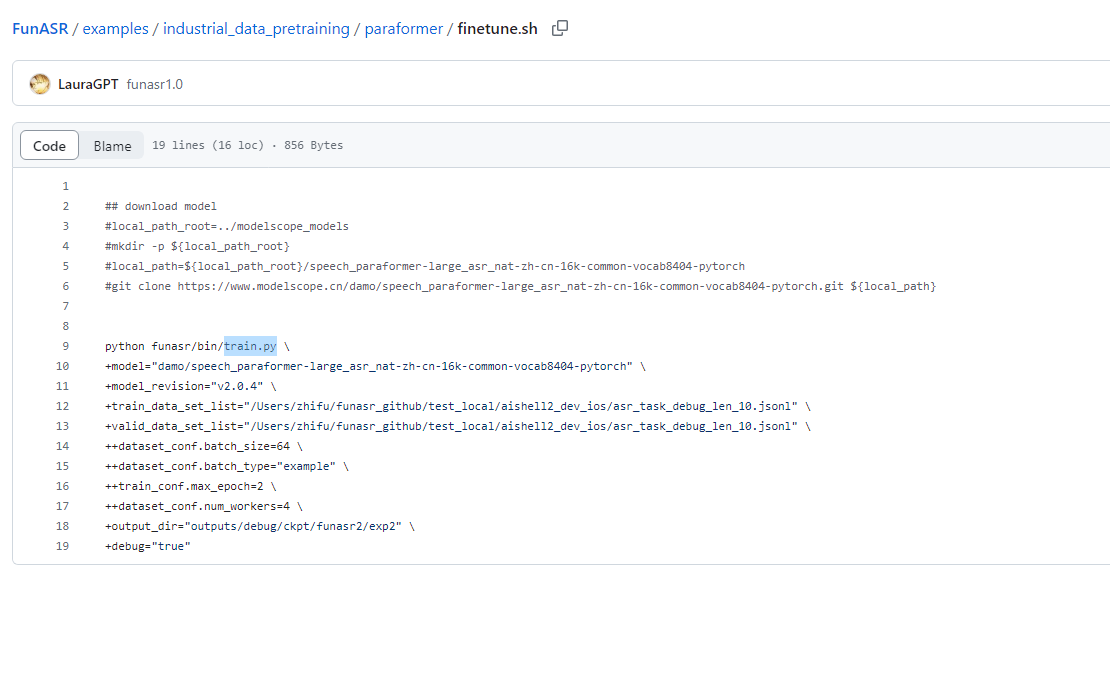
Task: Click the "#local_path_root=../modelscope_models" line
Action: [x=227, y=226]
